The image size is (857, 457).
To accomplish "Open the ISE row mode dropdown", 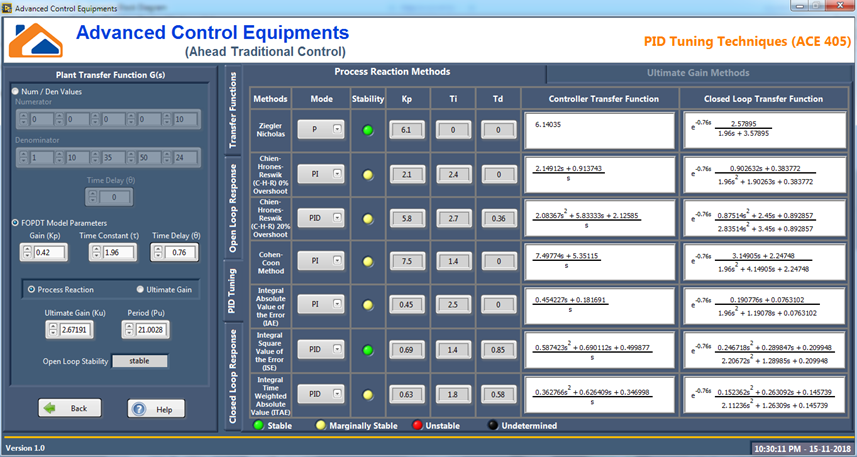I will tap(321, 349).
